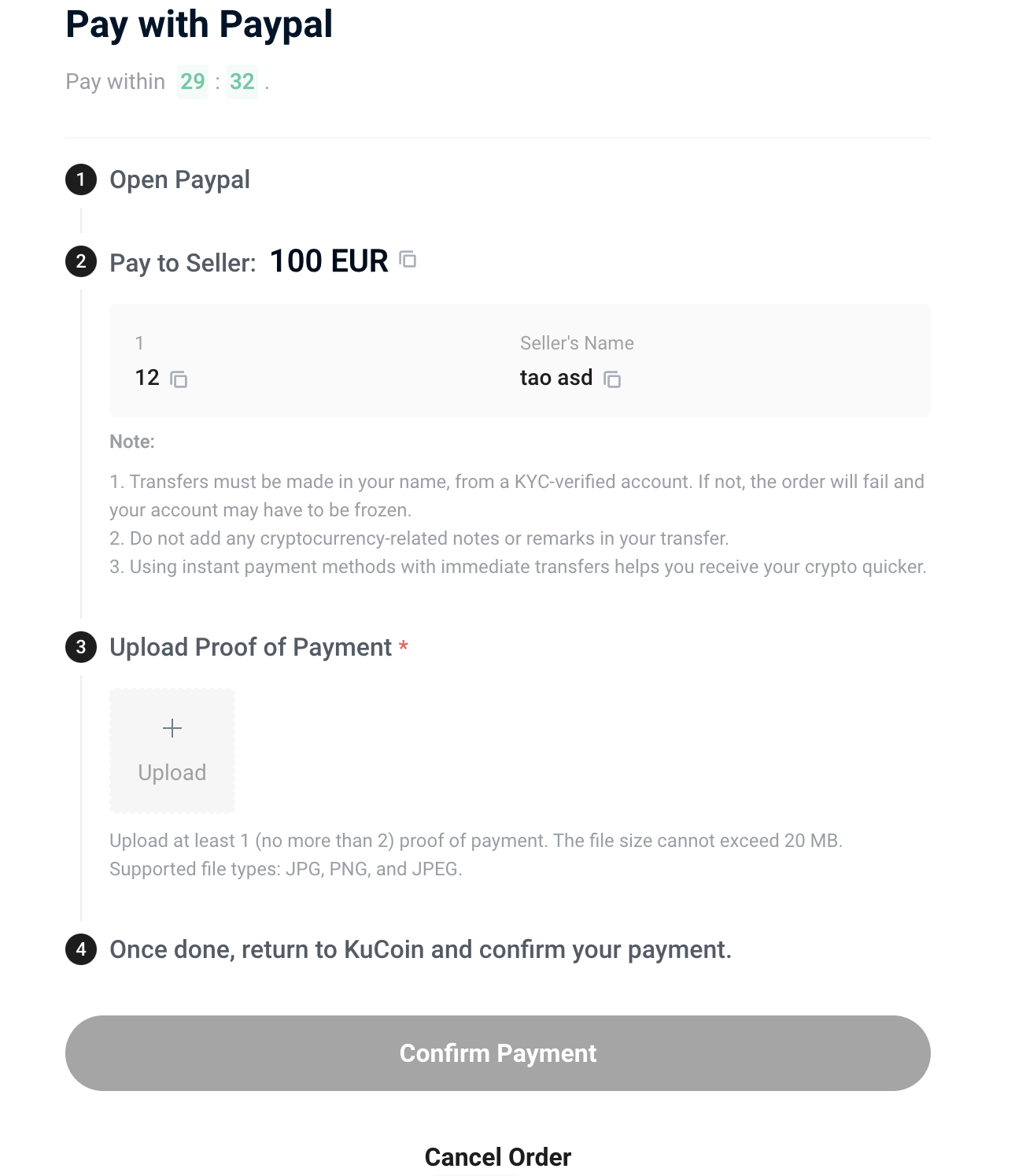
Task: Copy the 100 EUR payment amount
Action: (x=408, y=259)
